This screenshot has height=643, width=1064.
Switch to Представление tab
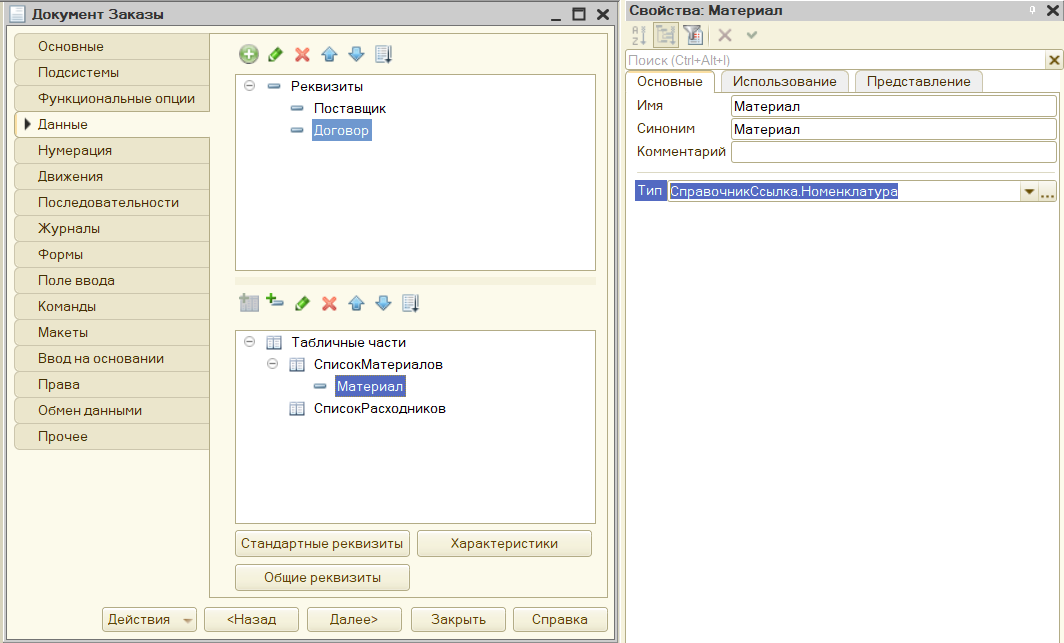point(918,81)
